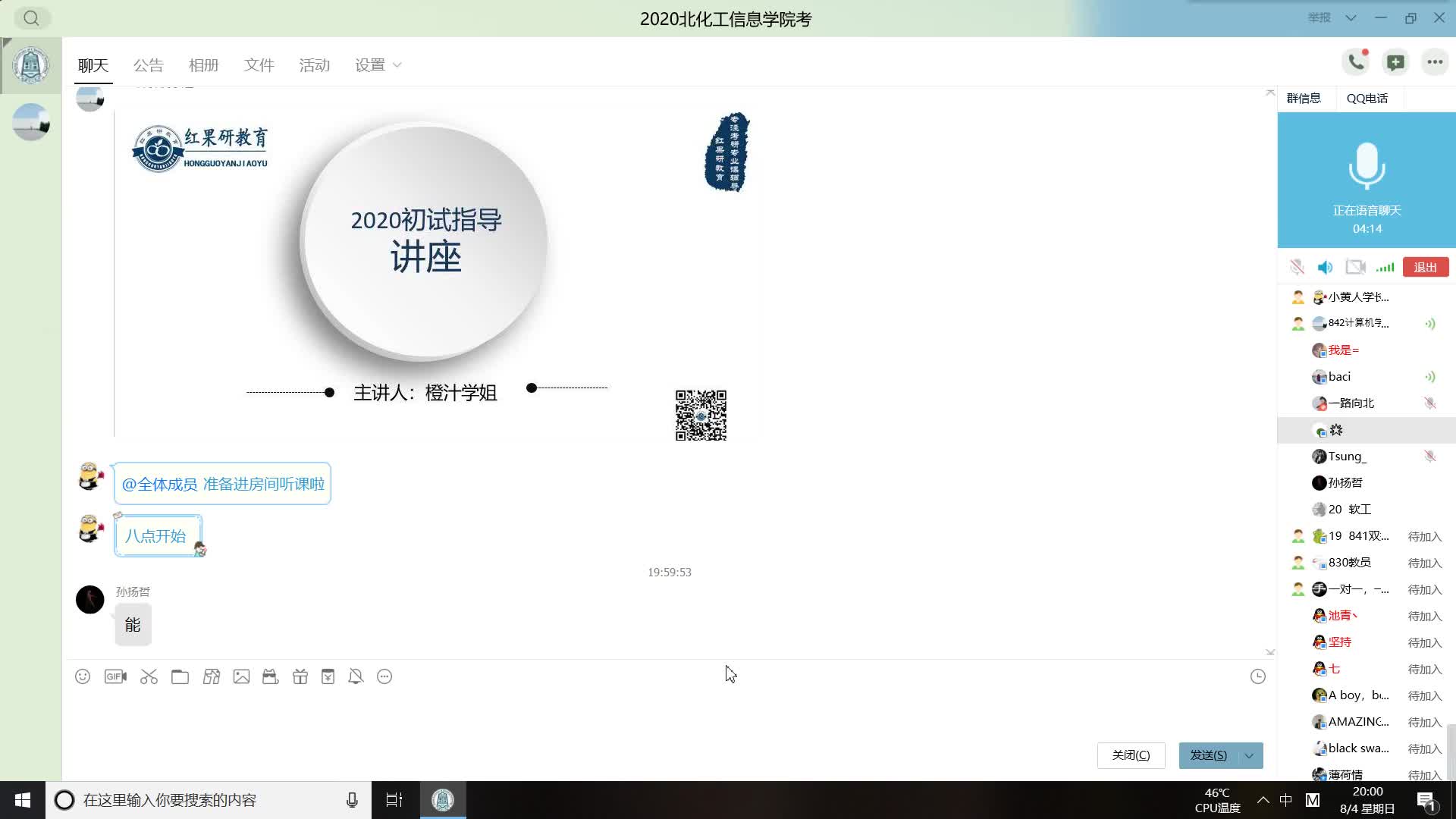This screenshot has width=1456, height=819.
Task: Click the send image icon
Action: tap(241, 676)
